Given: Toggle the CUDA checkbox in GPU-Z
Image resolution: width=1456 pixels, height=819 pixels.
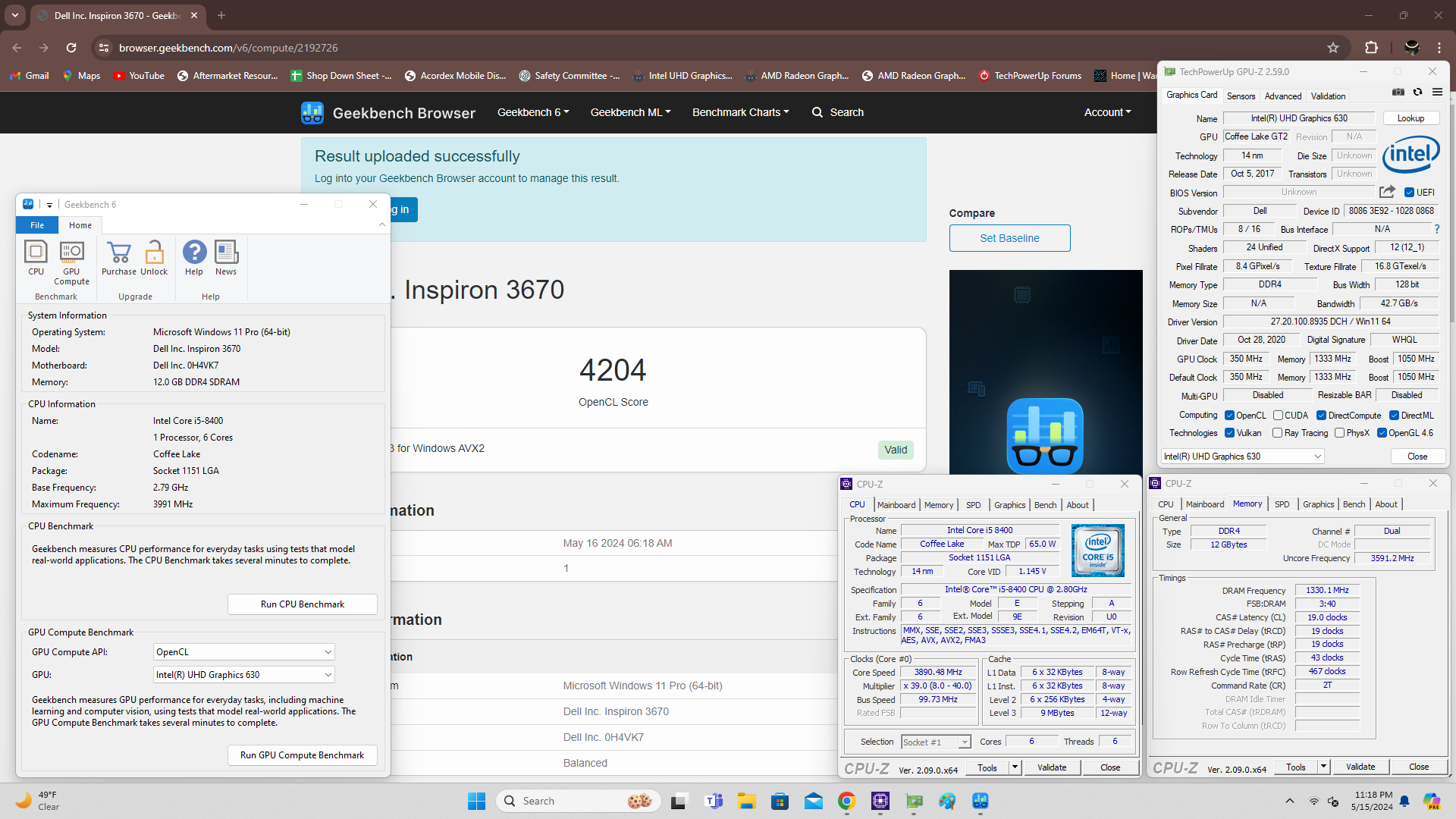Looking at the screenshot, I should tap(1278, 416).
